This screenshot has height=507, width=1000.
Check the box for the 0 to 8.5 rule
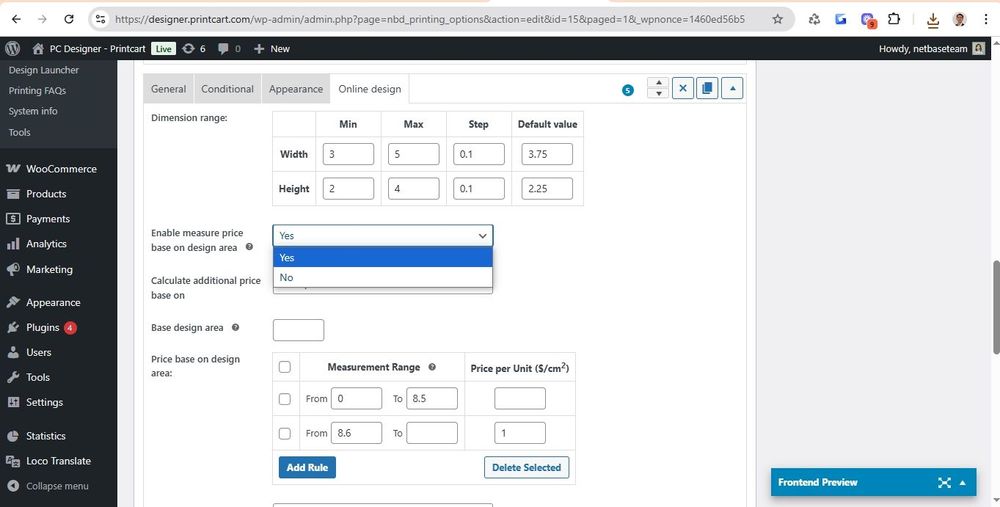point(285,399)
